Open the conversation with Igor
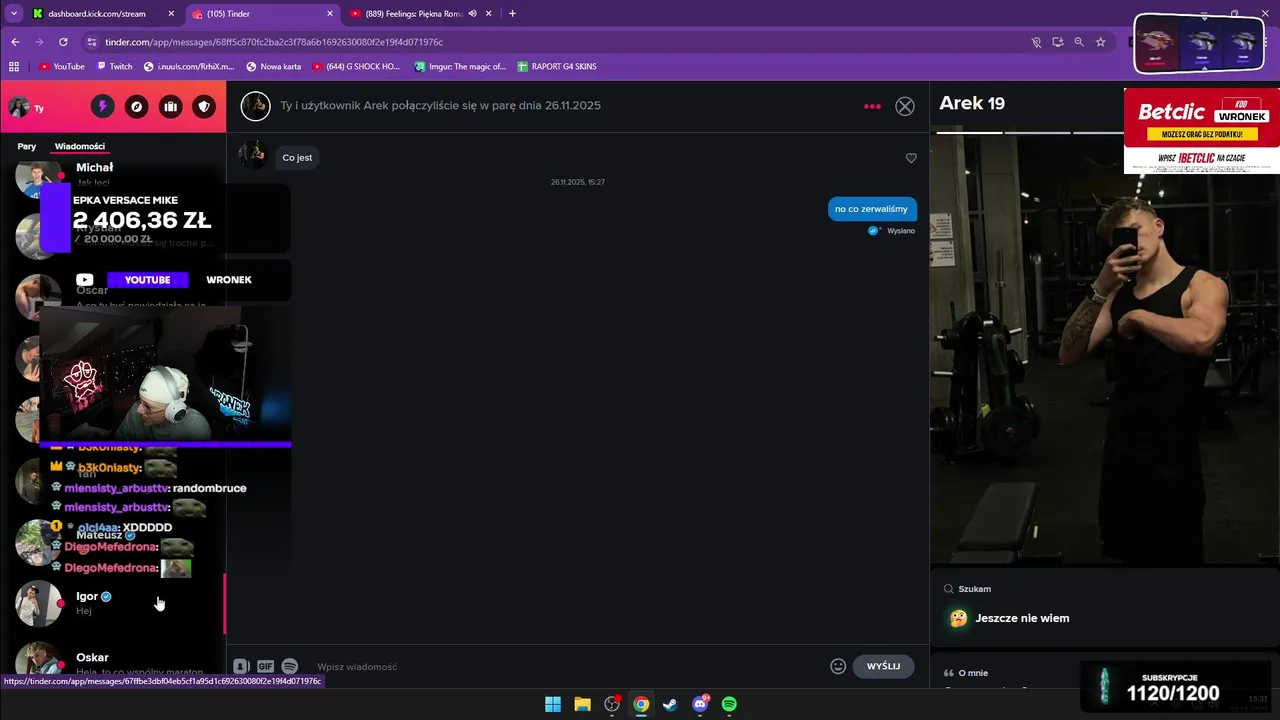Screen dimensions: 1280x720 click(113, 603)
